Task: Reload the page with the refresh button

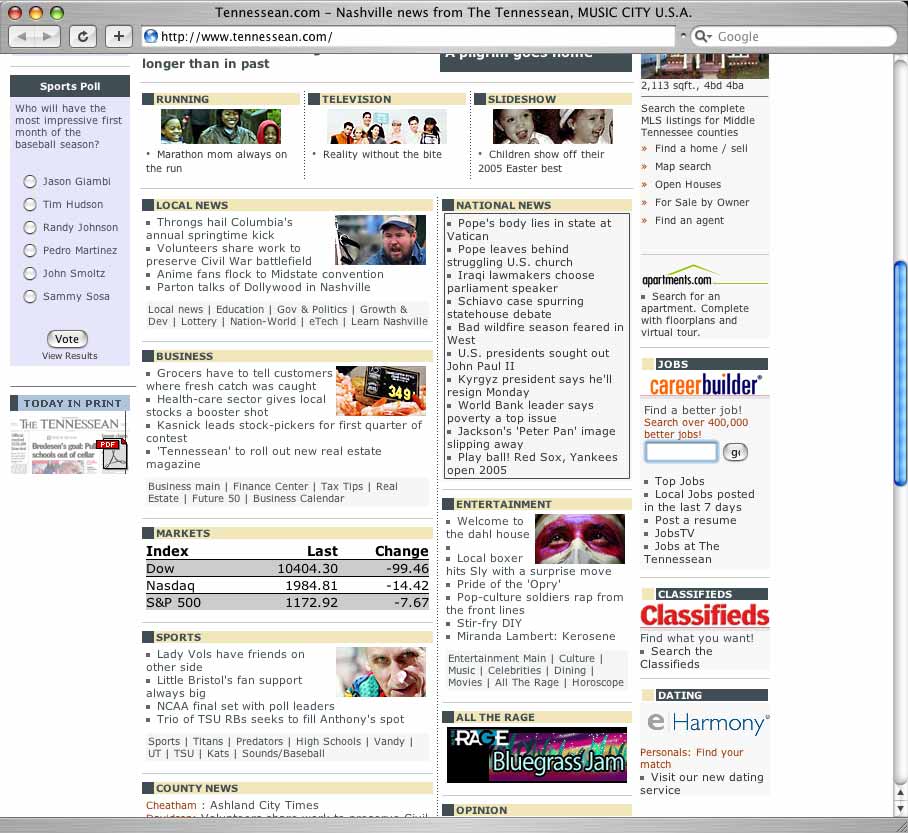Action: (x=83, y=36)
